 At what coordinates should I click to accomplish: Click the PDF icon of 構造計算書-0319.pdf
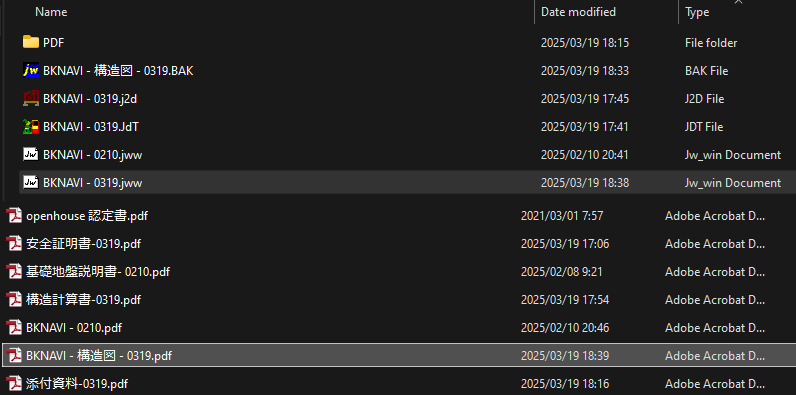14,300
